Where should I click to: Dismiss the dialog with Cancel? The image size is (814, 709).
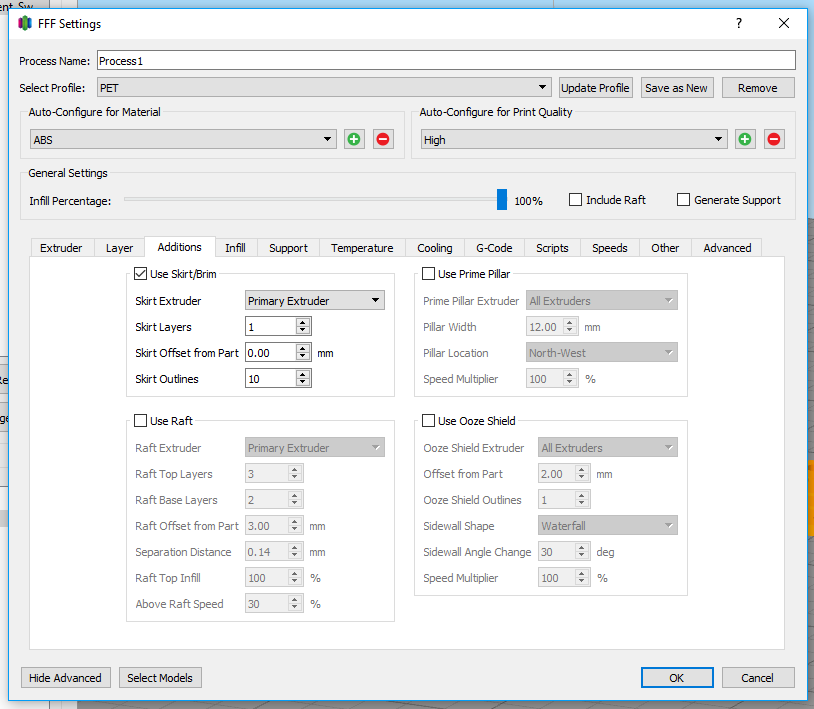(x=758, y=678)
